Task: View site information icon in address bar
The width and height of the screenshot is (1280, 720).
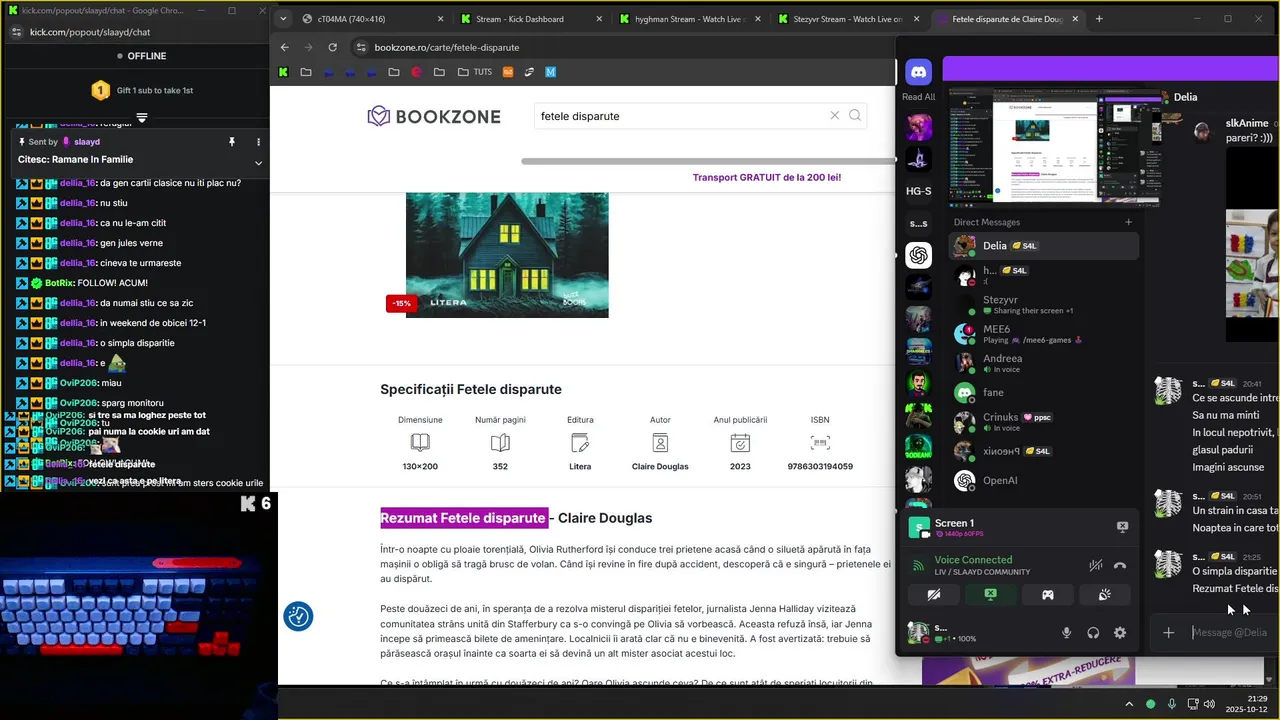Action: point(361,47)
